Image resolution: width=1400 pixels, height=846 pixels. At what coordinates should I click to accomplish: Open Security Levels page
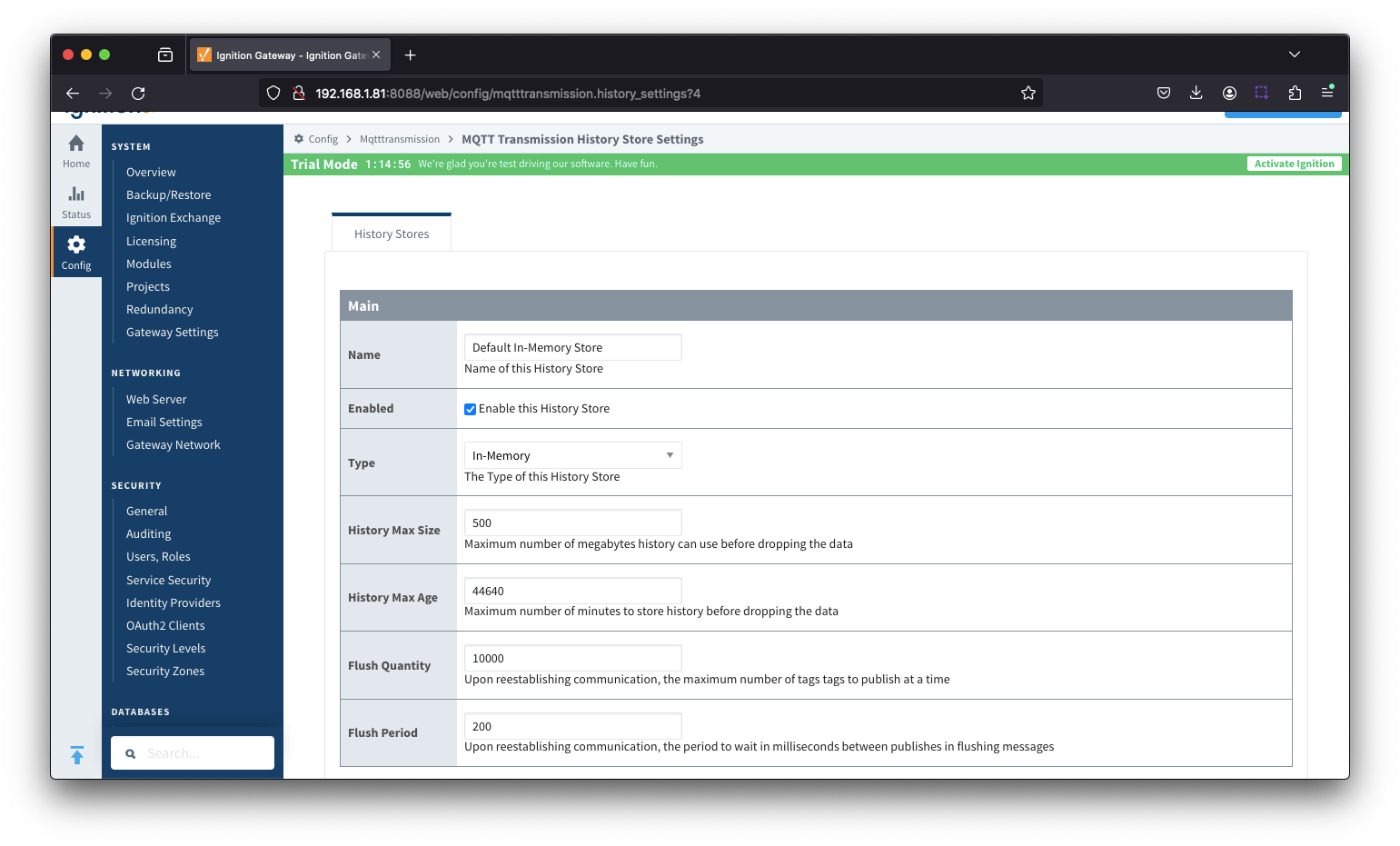tap(165, 648)
